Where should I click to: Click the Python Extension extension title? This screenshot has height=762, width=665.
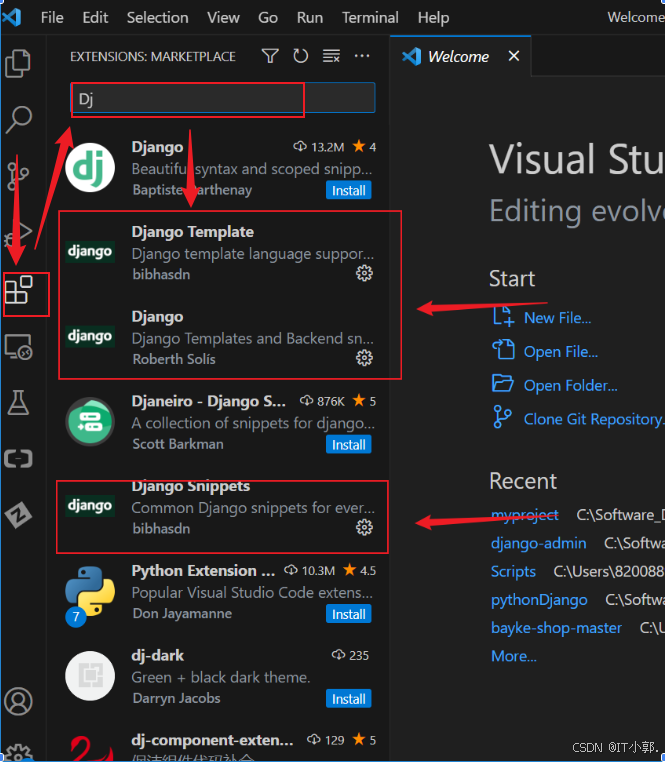pyautogui.click(x=203, y=571)
